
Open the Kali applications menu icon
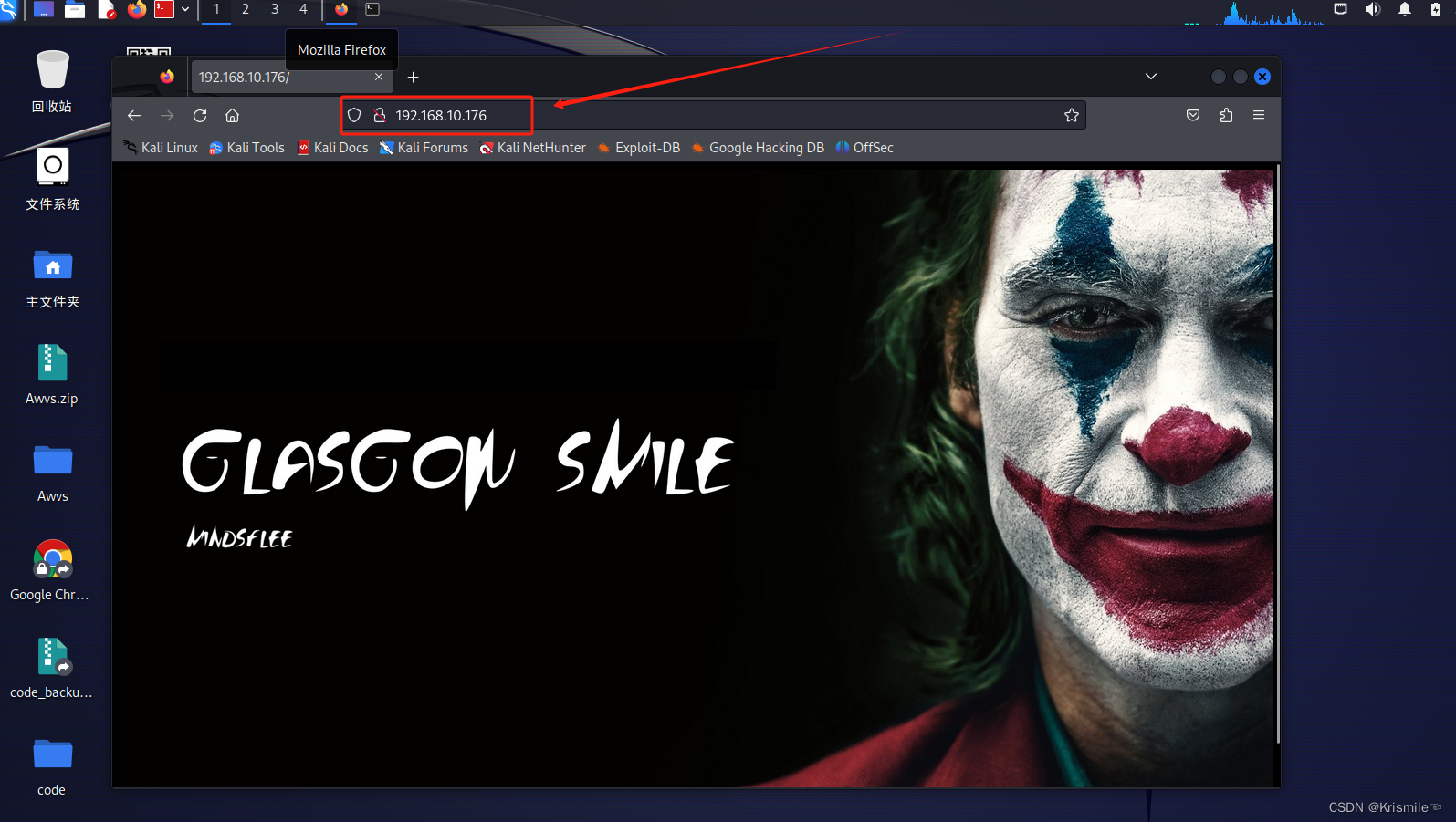[7, 10]
